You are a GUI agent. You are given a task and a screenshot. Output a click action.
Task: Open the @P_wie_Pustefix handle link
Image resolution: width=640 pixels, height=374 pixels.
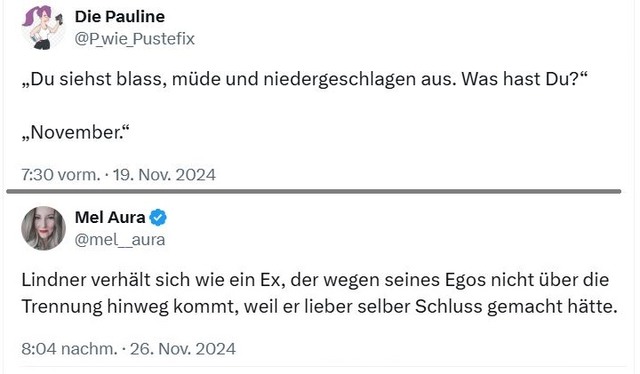pos(134,39)
